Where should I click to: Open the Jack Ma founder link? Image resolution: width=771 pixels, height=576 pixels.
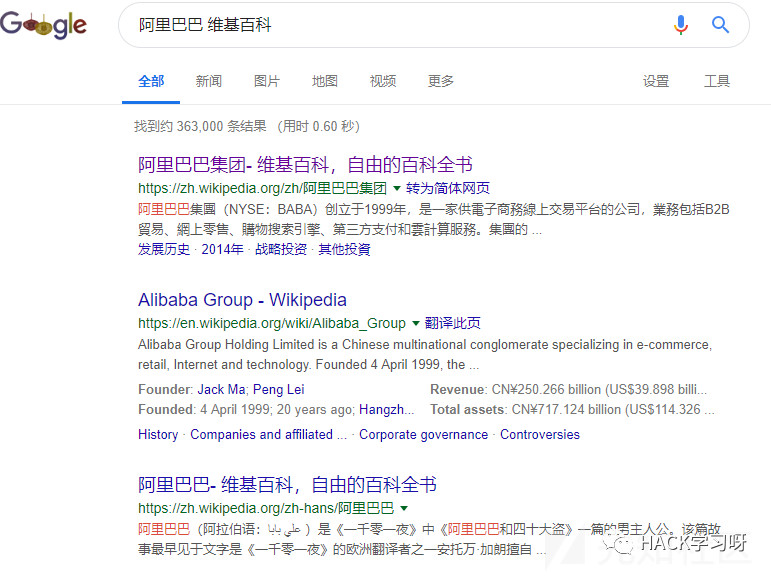[x=221, y=390]
